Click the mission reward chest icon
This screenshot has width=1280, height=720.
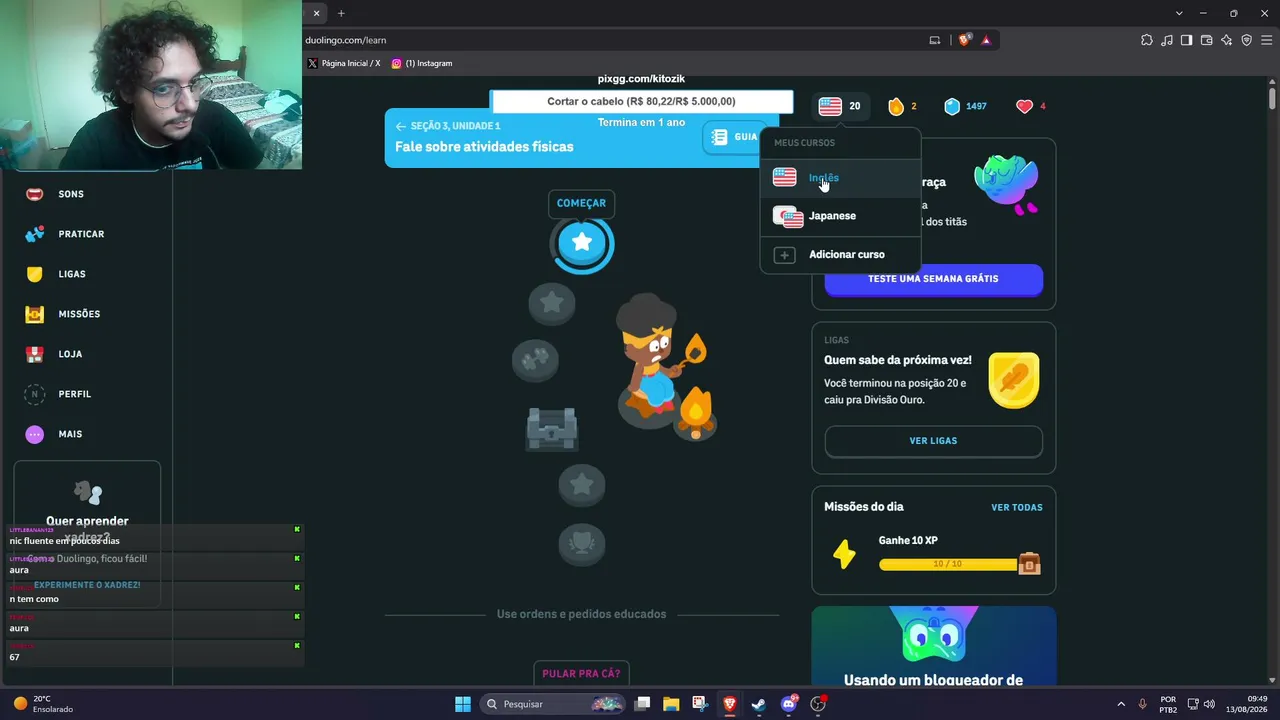[x=1029, y=563]
